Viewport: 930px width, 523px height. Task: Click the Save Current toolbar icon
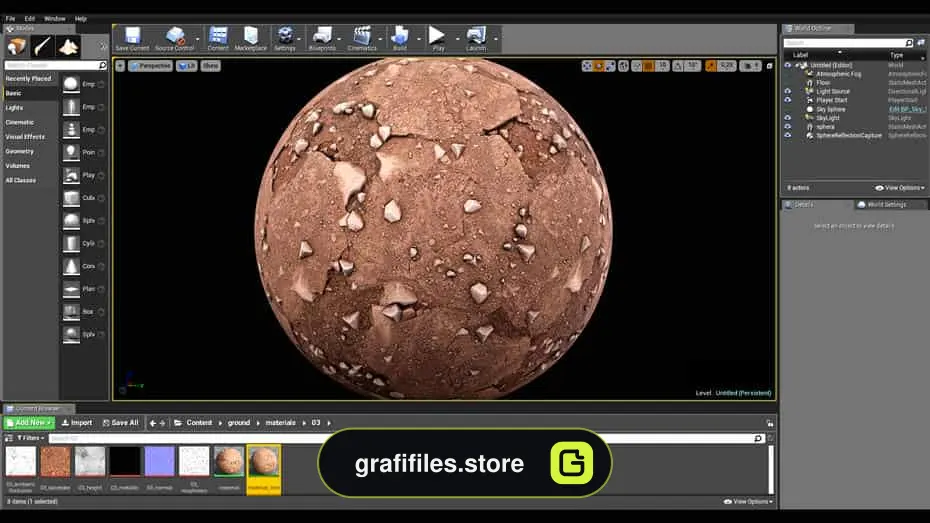[x=132, y=38]
